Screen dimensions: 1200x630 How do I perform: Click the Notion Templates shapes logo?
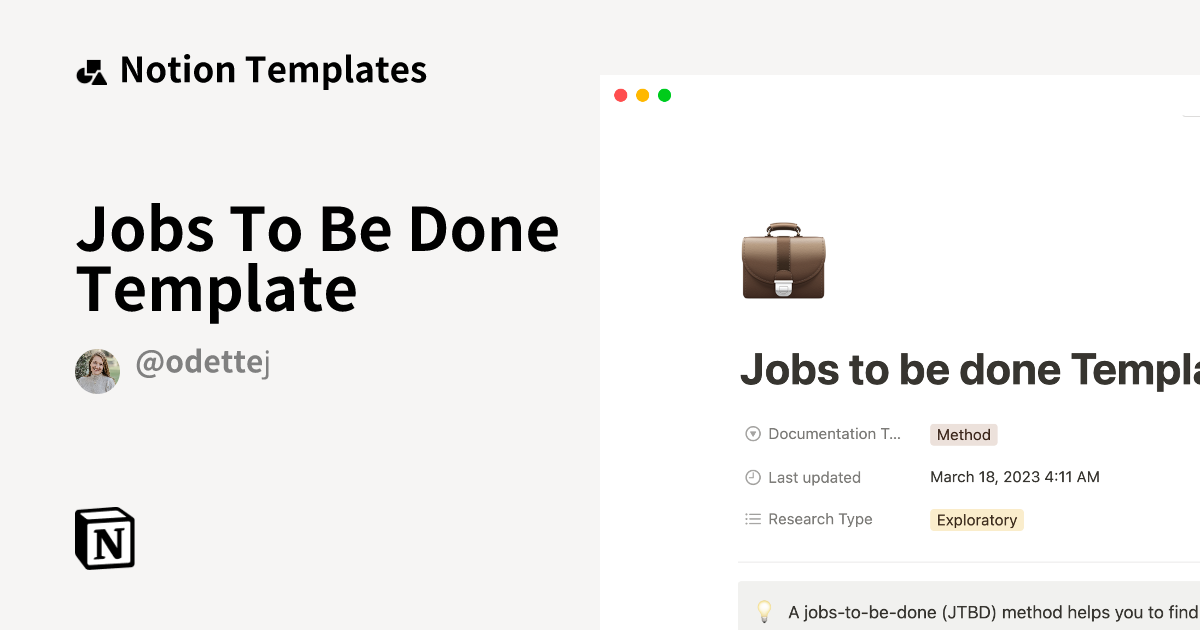(91, 69)
